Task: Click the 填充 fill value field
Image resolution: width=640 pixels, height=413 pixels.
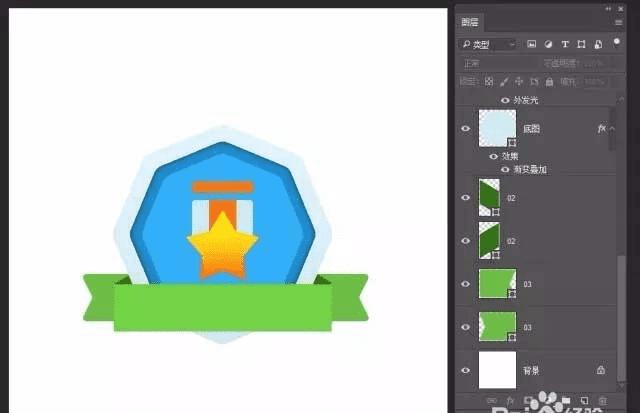Action: click(x=594, y=82)
